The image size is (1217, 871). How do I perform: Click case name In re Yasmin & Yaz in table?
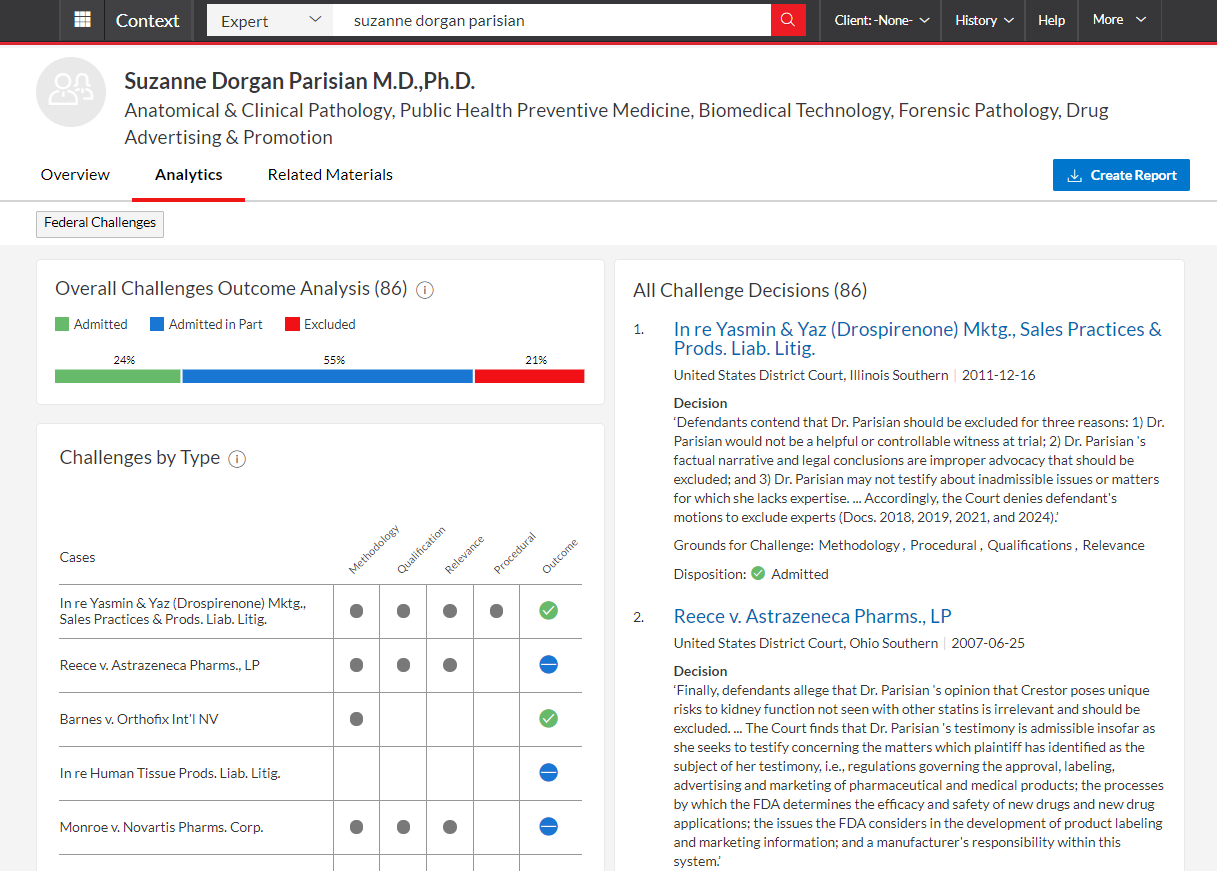tap(182, 611)
